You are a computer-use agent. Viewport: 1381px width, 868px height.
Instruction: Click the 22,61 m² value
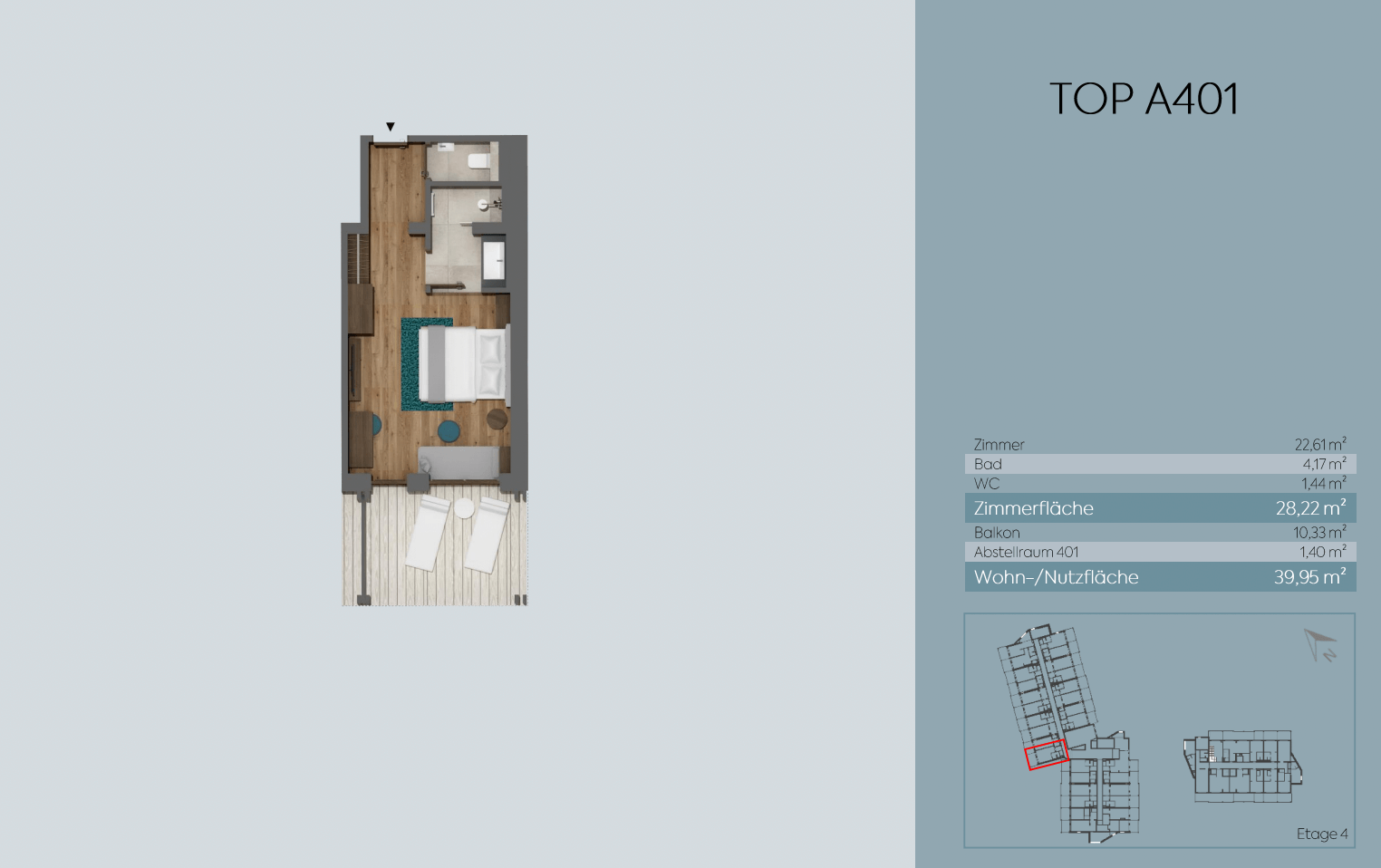coord(1319,444)
